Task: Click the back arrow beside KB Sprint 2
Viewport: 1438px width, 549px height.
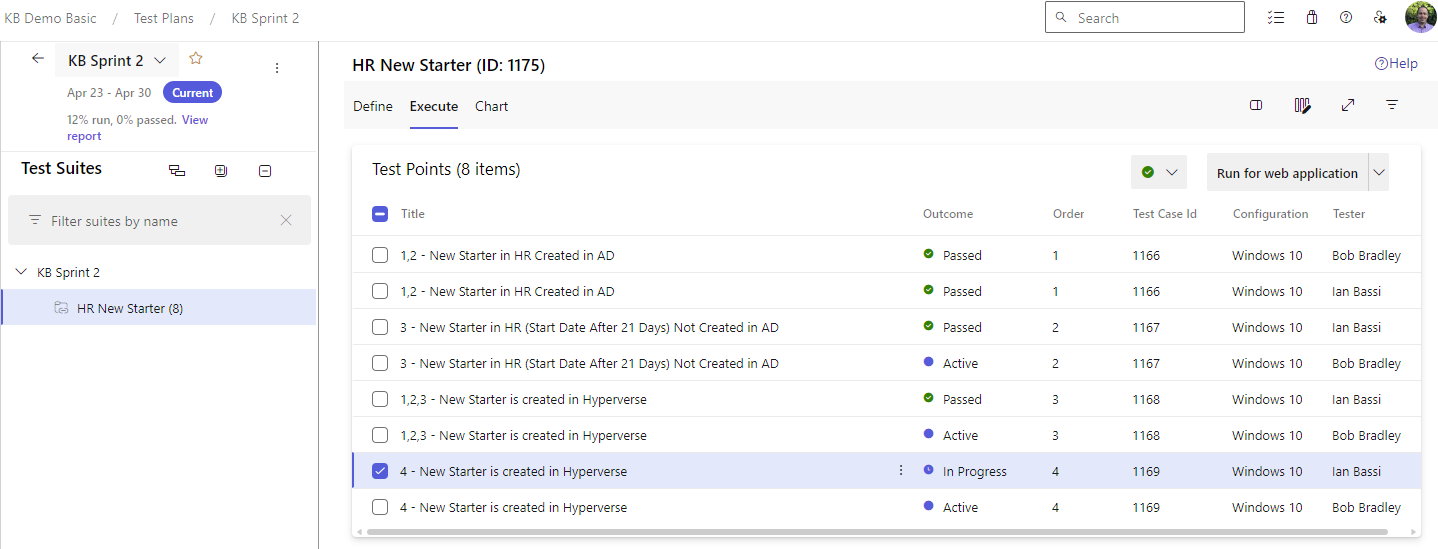Action: 38,59
